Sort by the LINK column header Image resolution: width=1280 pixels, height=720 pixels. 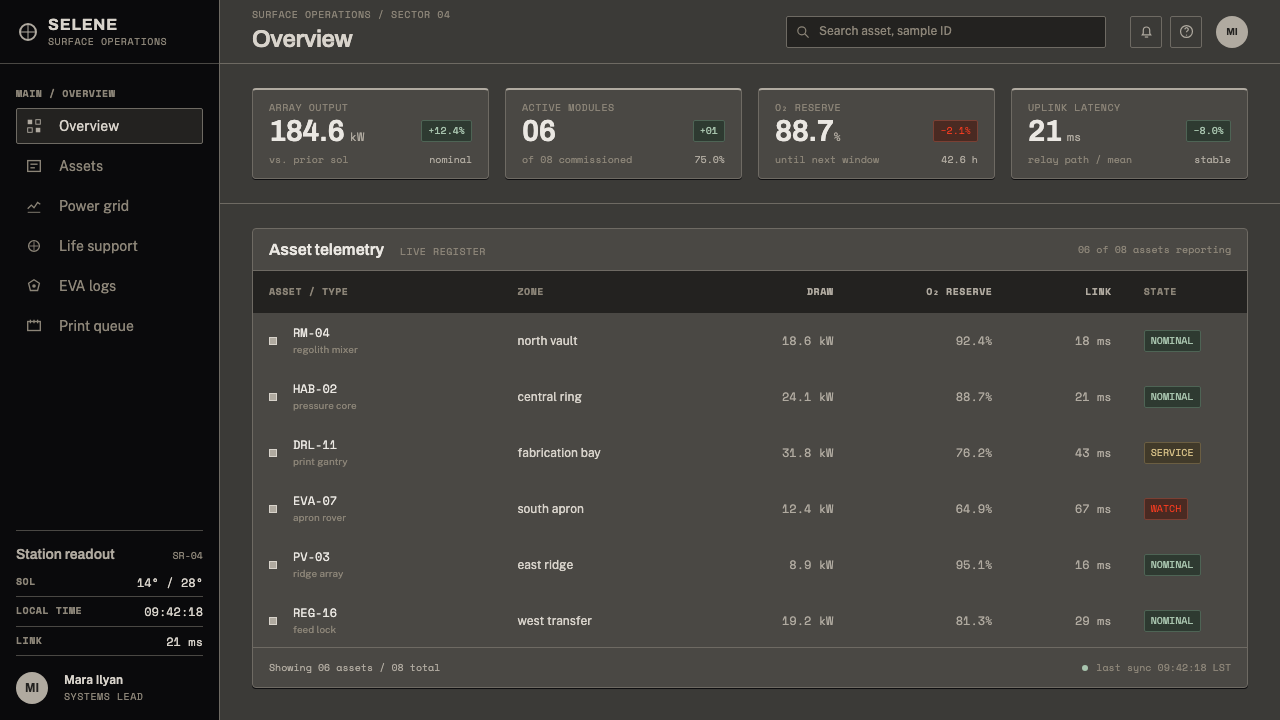tap(1098, 292)
